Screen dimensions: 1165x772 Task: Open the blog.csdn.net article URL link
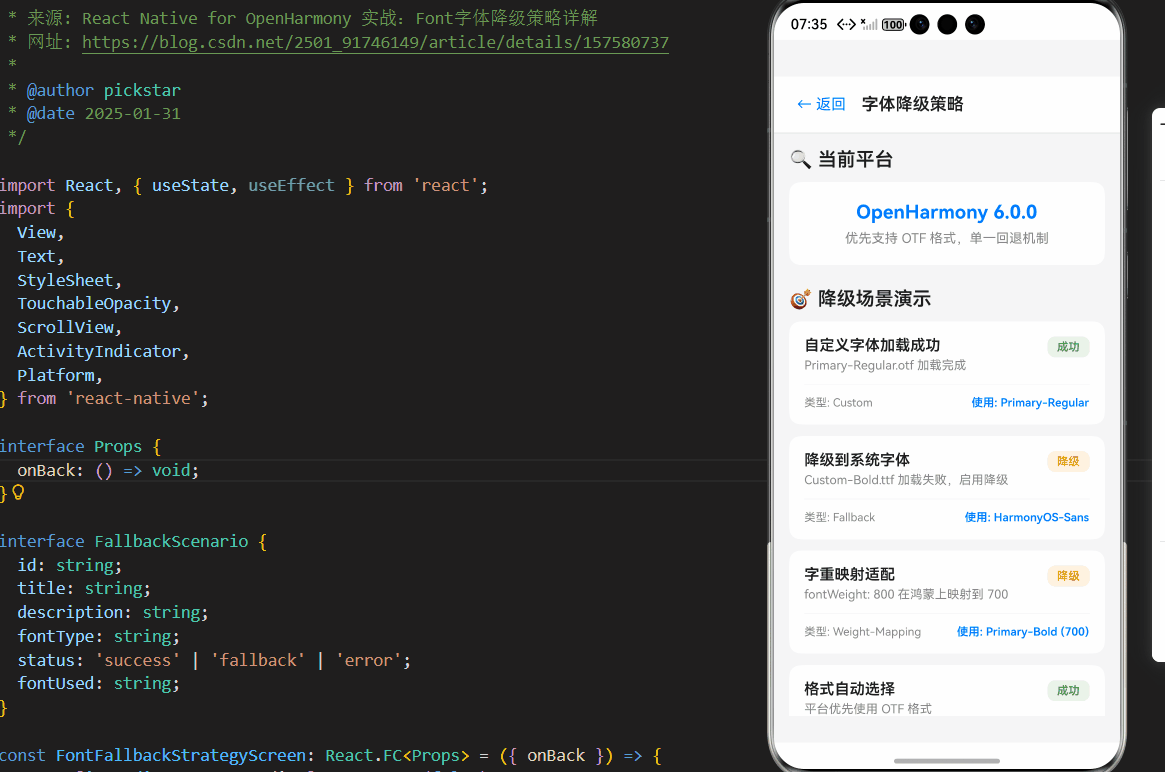pos(375,42)
